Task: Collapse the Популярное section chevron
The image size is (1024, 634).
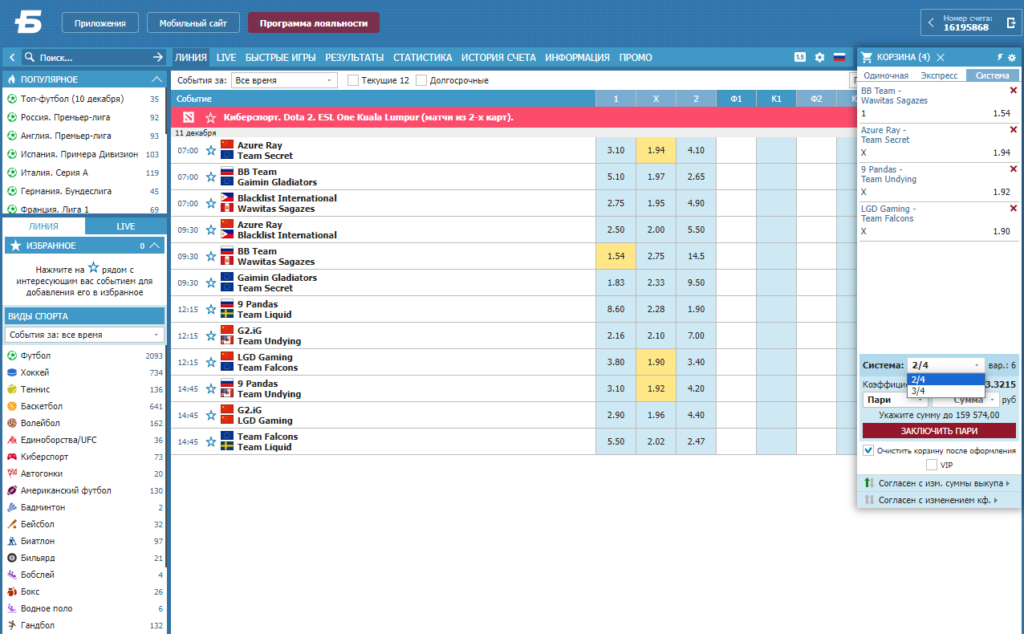Action: pos(156,80)
